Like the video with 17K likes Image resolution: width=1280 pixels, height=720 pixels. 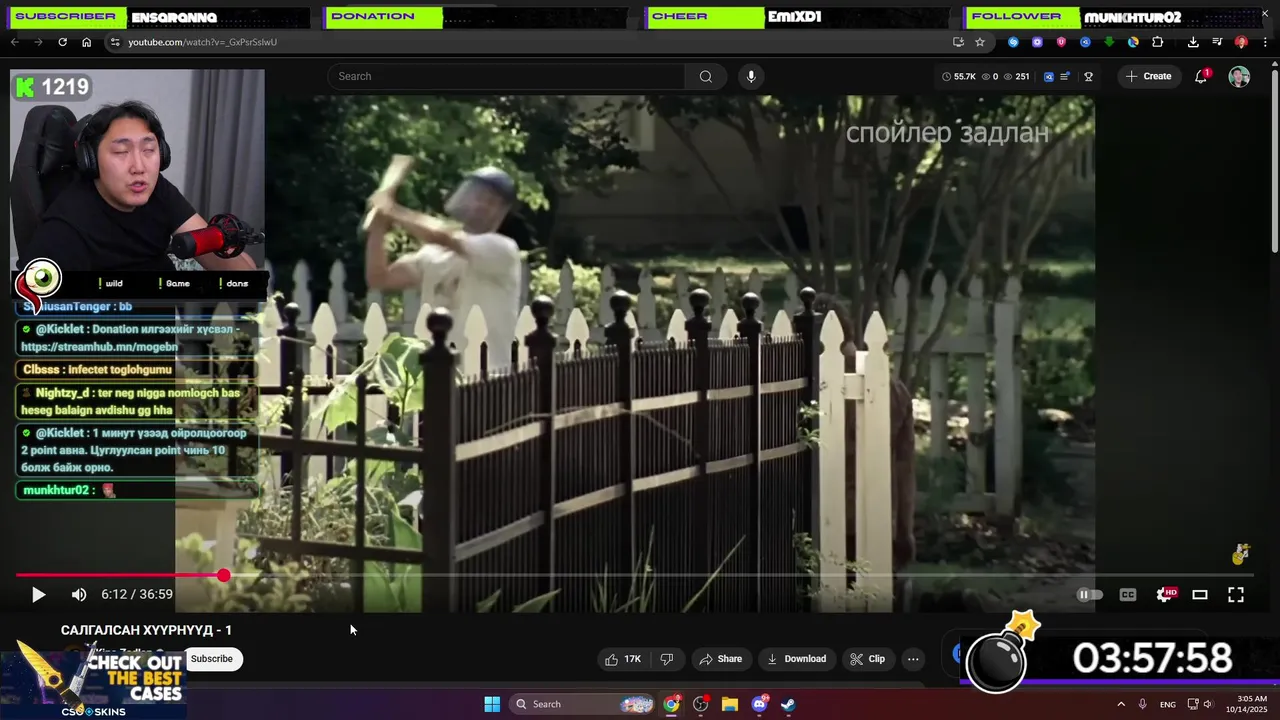[x=623, y=659]
